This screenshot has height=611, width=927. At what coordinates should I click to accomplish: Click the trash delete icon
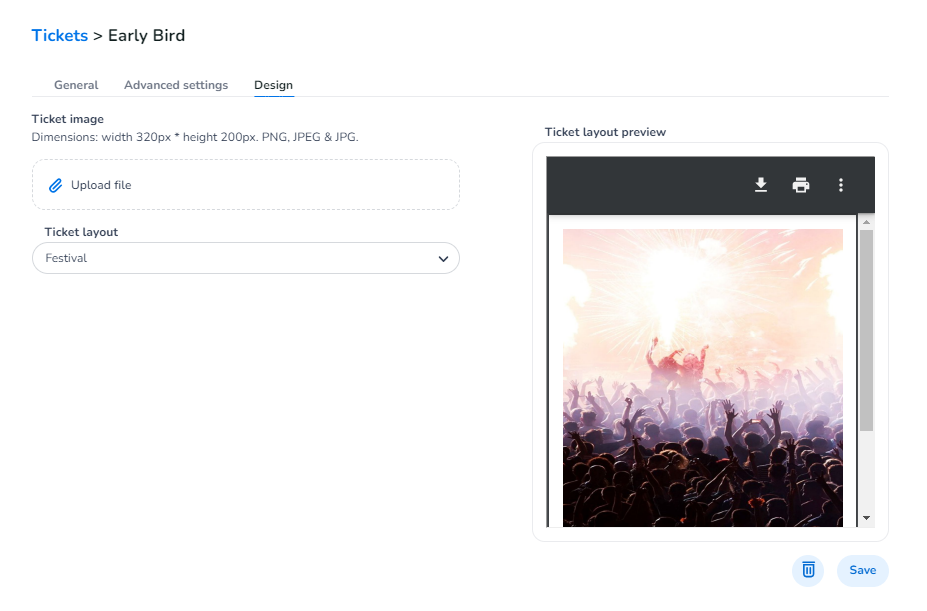click(808, 570)
